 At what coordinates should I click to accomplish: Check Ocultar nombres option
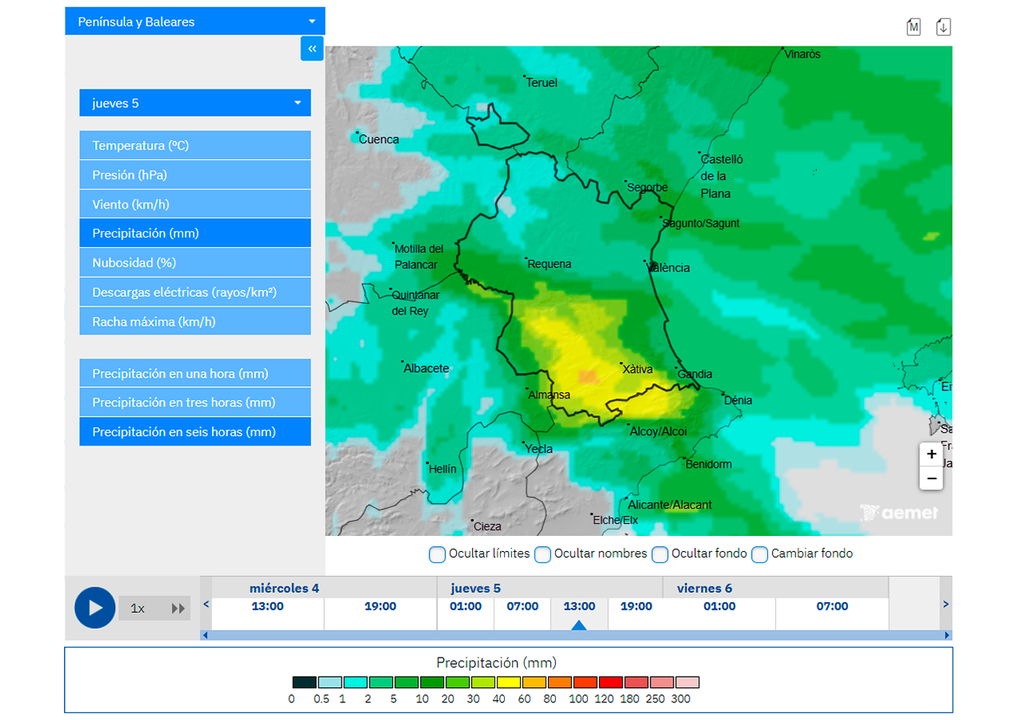coord(543,554)
